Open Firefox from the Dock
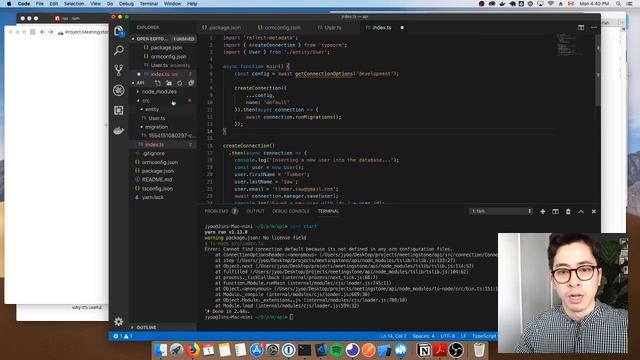 tap(192, 350)
